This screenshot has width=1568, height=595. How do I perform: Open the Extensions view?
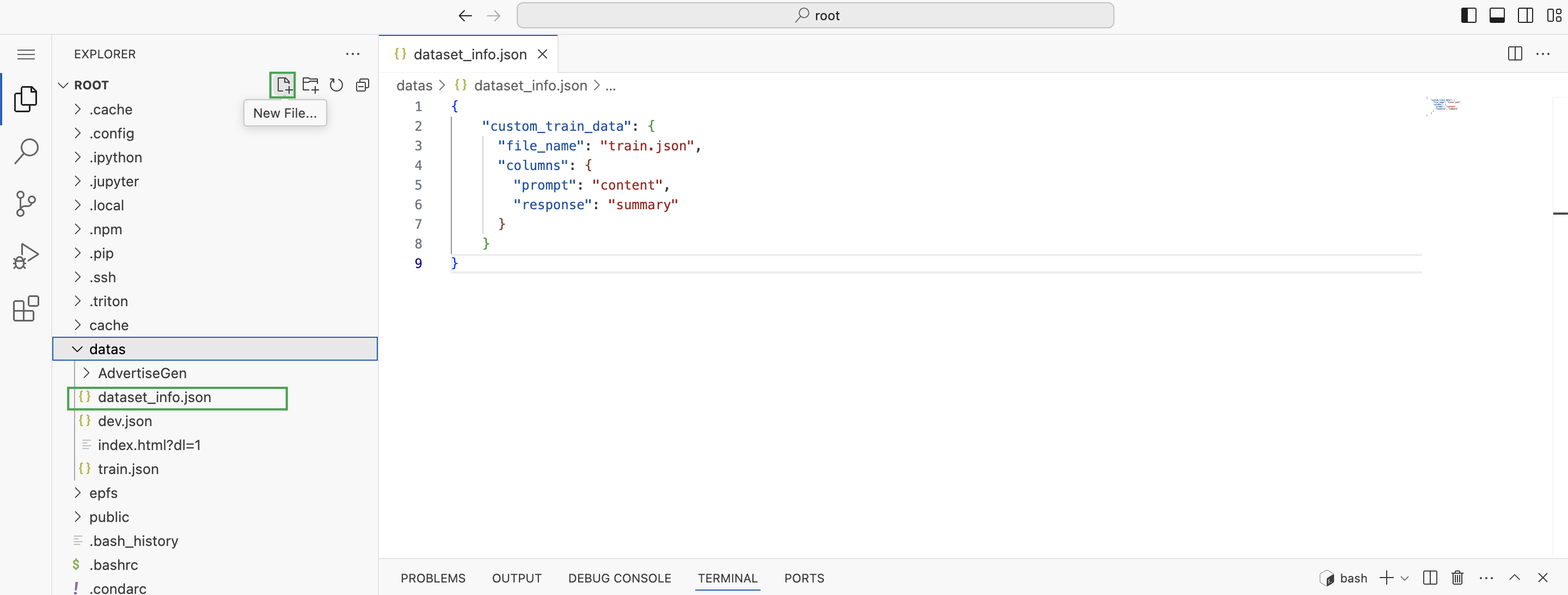(26, 309)
